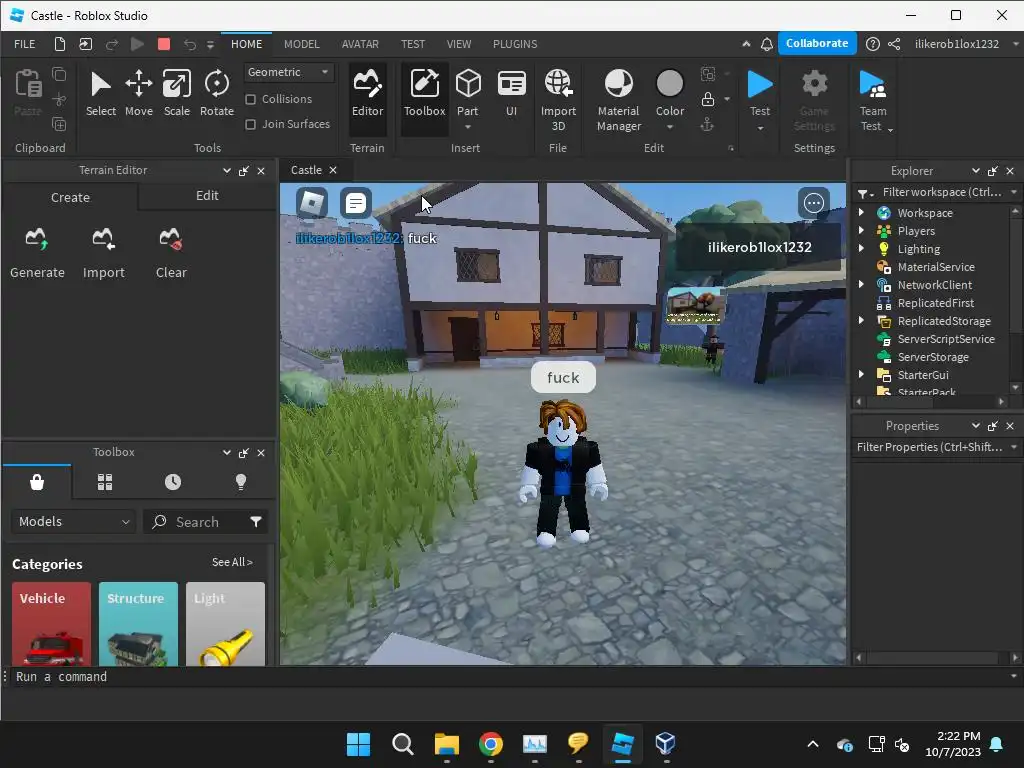
Task: Expand the Lighting node
Action: [x=861, y=248]
